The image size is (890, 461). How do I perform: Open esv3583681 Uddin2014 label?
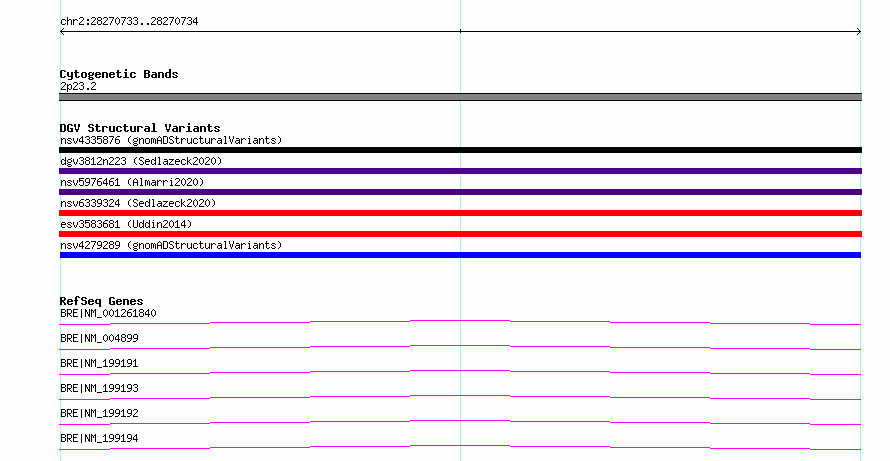[x=126, y=224]
